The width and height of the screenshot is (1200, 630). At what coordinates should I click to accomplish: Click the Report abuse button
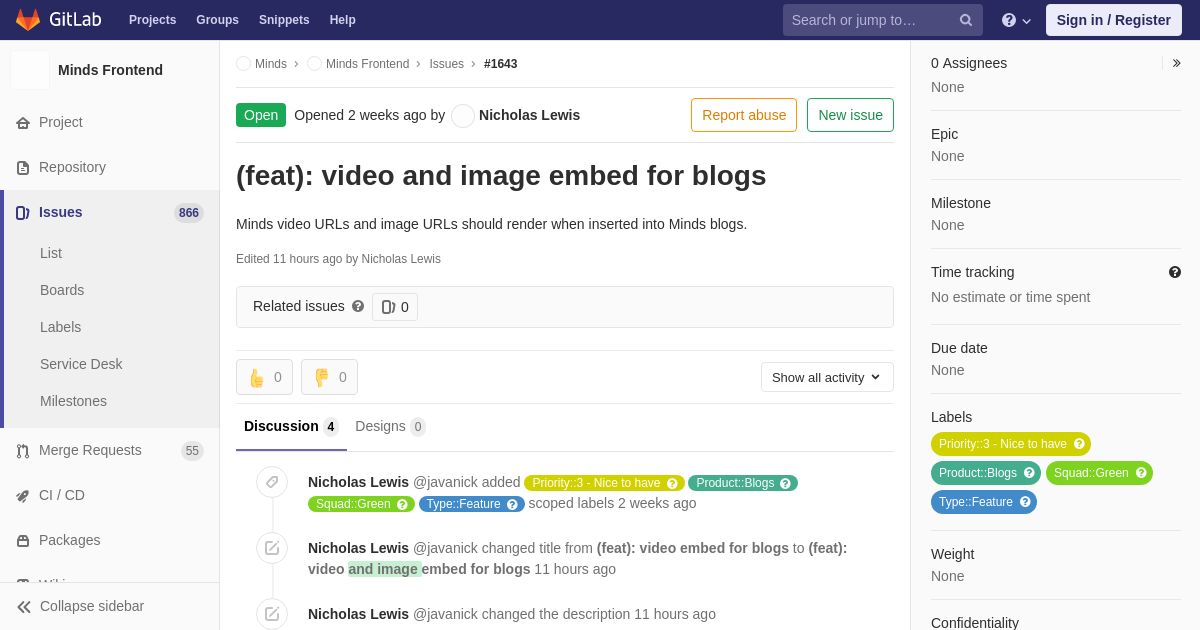[744, 115]
